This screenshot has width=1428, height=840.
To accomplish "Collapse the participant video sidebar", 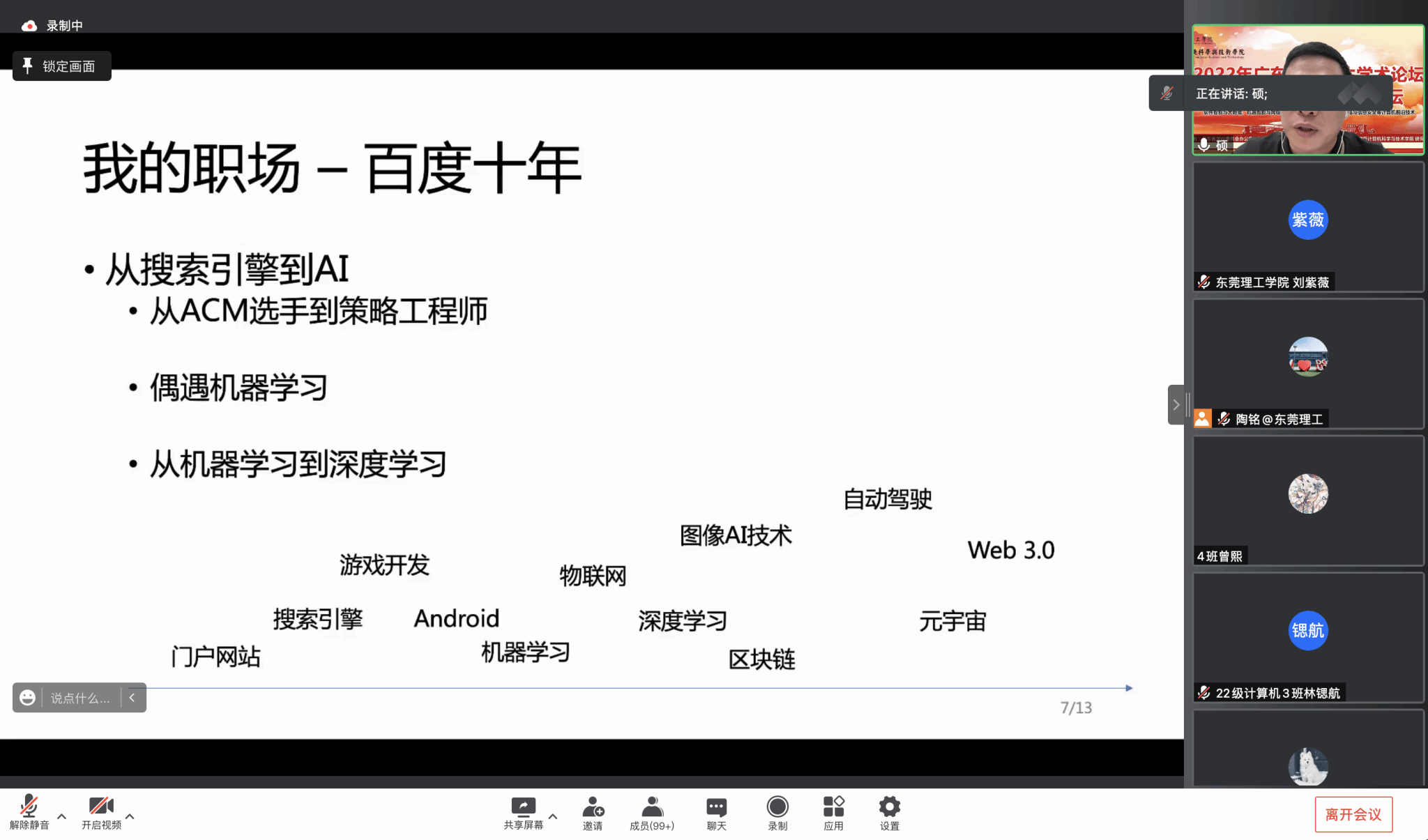I will [x=1176, y=404].
